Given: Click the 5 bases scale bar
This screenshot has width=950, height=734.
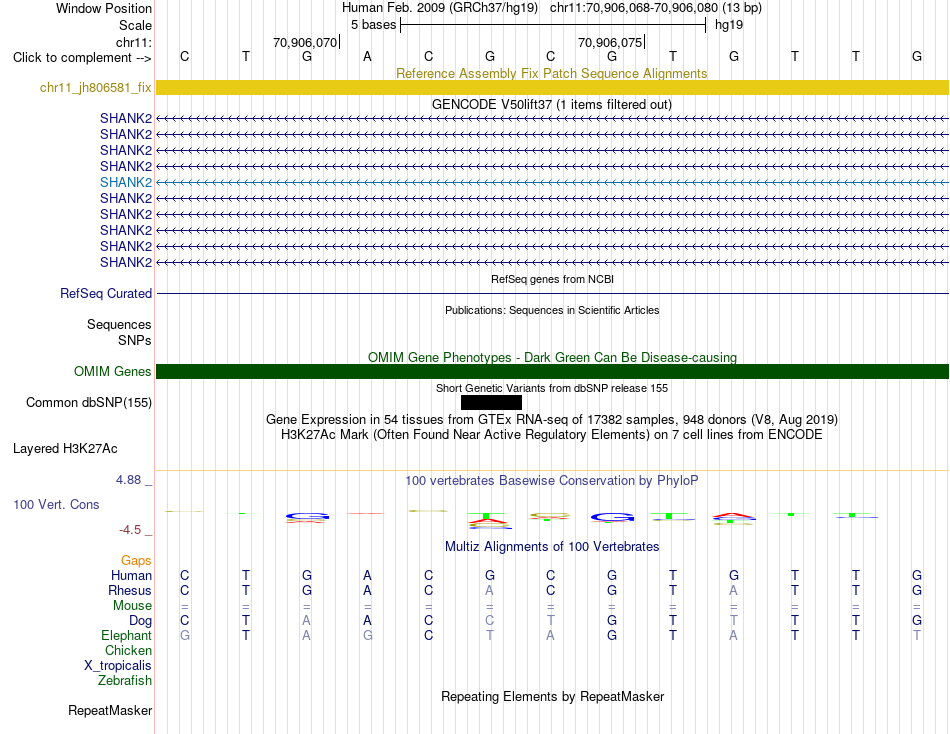Looking at the screenshot, I should (x=553, y=25).
